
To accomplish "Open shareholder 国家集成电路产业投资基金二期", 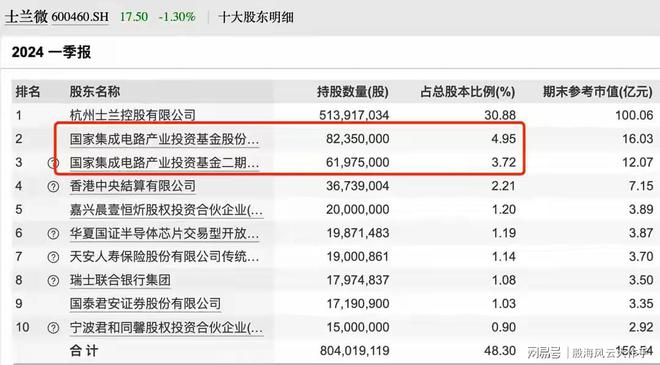I will coord(164,163).
